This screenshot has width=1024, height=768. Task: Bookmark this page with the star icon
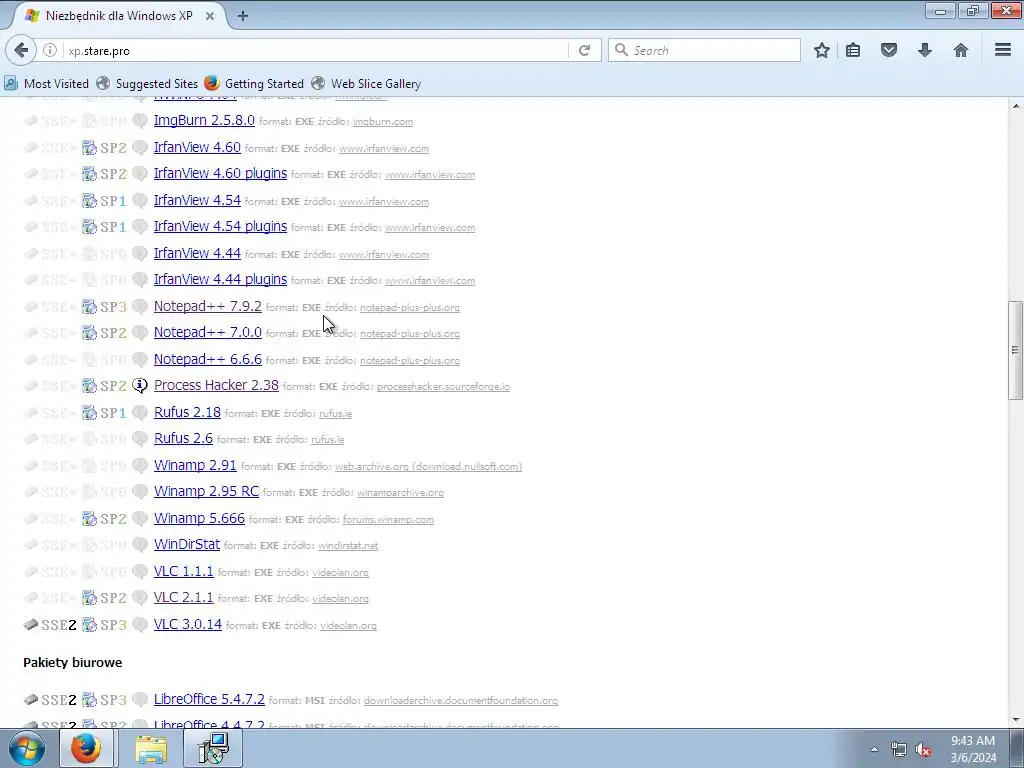(x=822, y=50)
